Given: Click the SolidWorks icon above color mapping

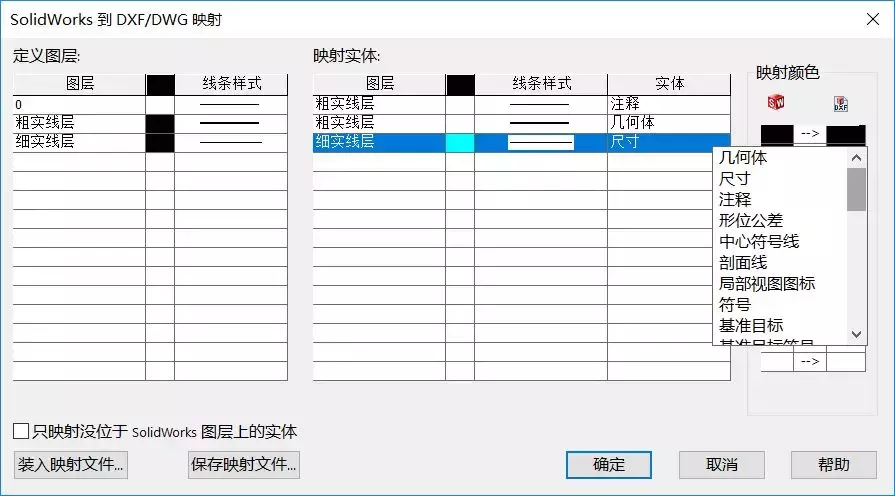Looking at the screenshot, I should (776, 102).
